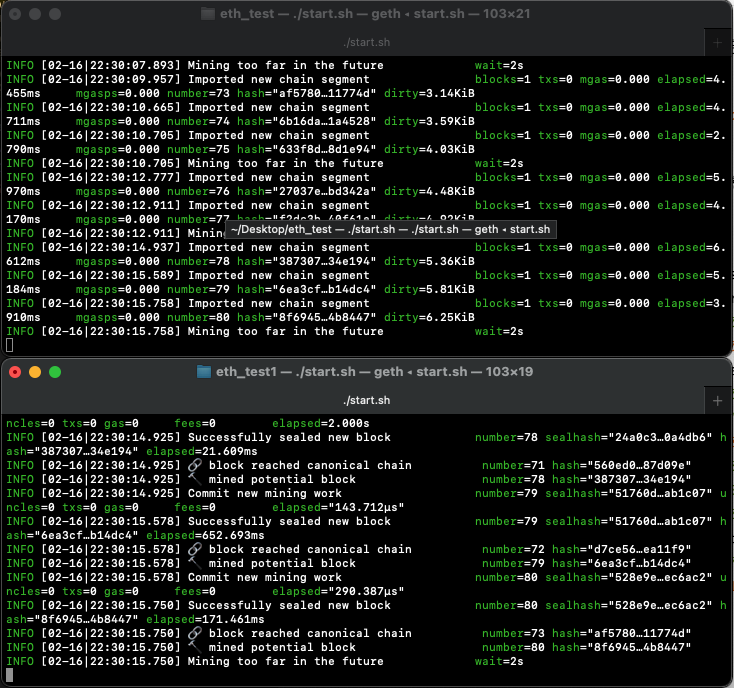Click dirty=5.36KiB value
This screenshot has height=688, width=734.
pos(429,261)
